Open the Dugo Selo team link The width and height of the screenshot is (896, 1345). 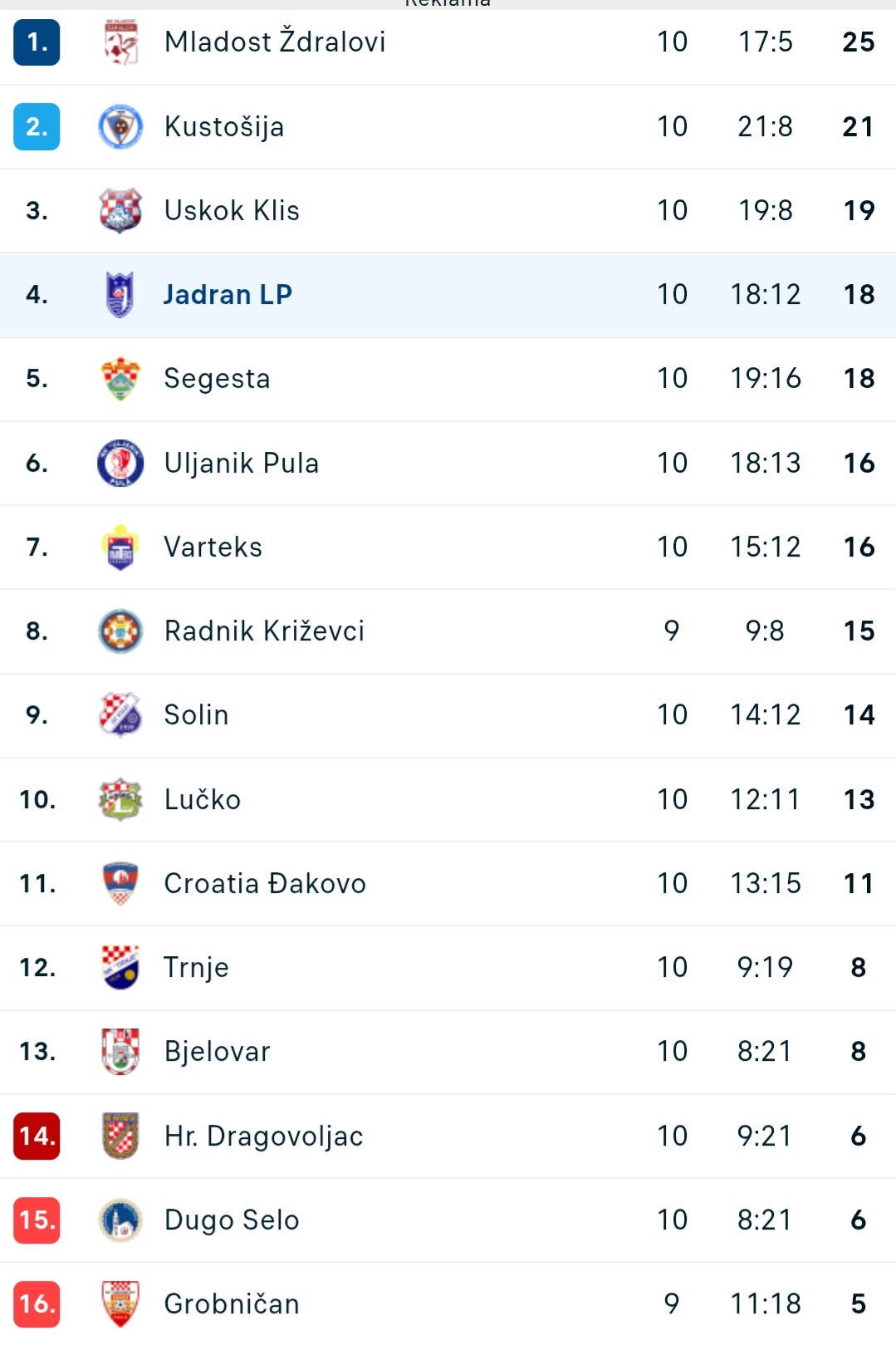[x=232, y=1220]
